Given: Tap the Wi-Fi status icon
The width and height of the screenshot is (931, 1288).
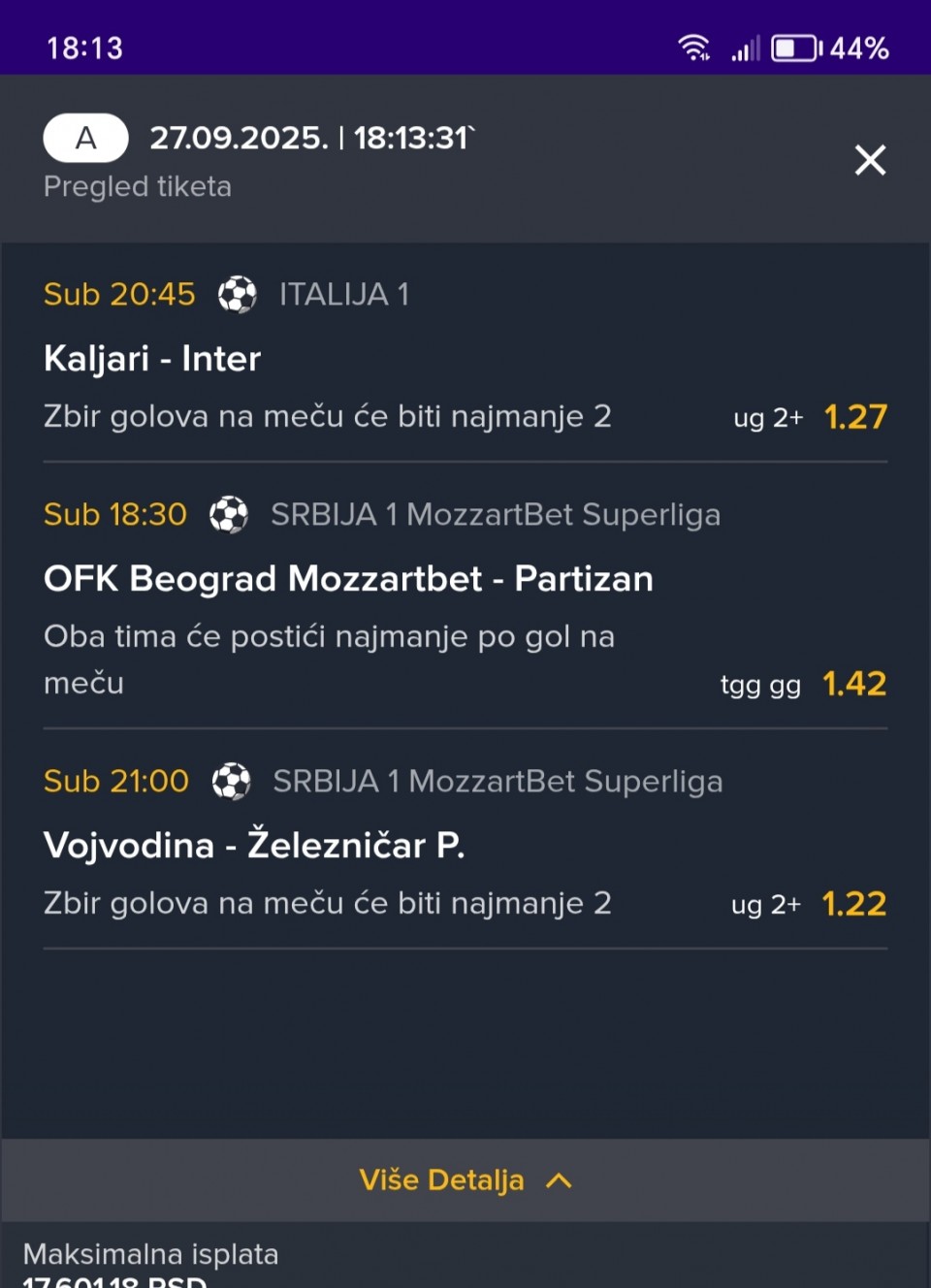Looking at the screenshot, I should point(694,48).
